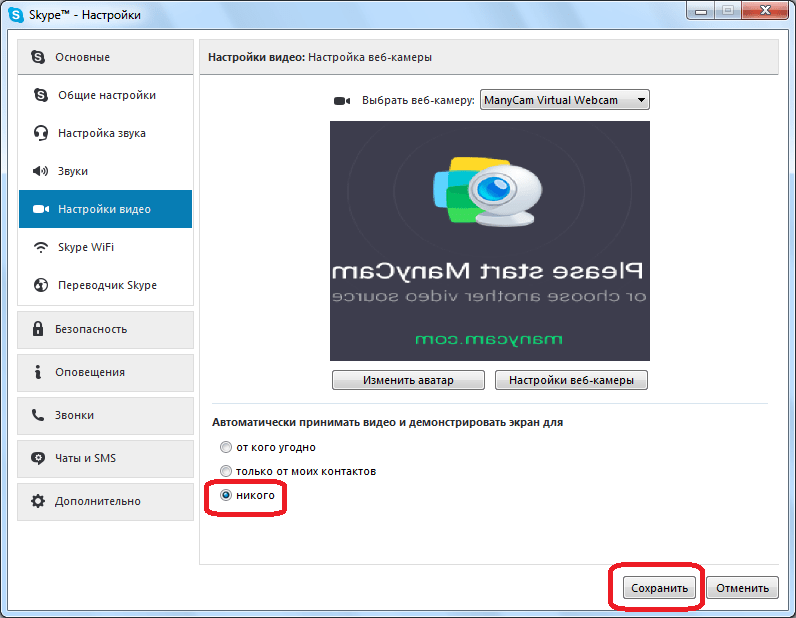Viewport: 796px width, 618px height.
Task: Click the Изменить аватар button
Action: (408, 380)
